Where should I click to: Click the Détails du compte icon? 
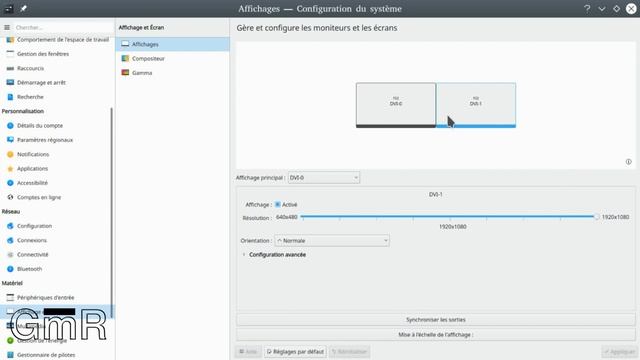10,126
